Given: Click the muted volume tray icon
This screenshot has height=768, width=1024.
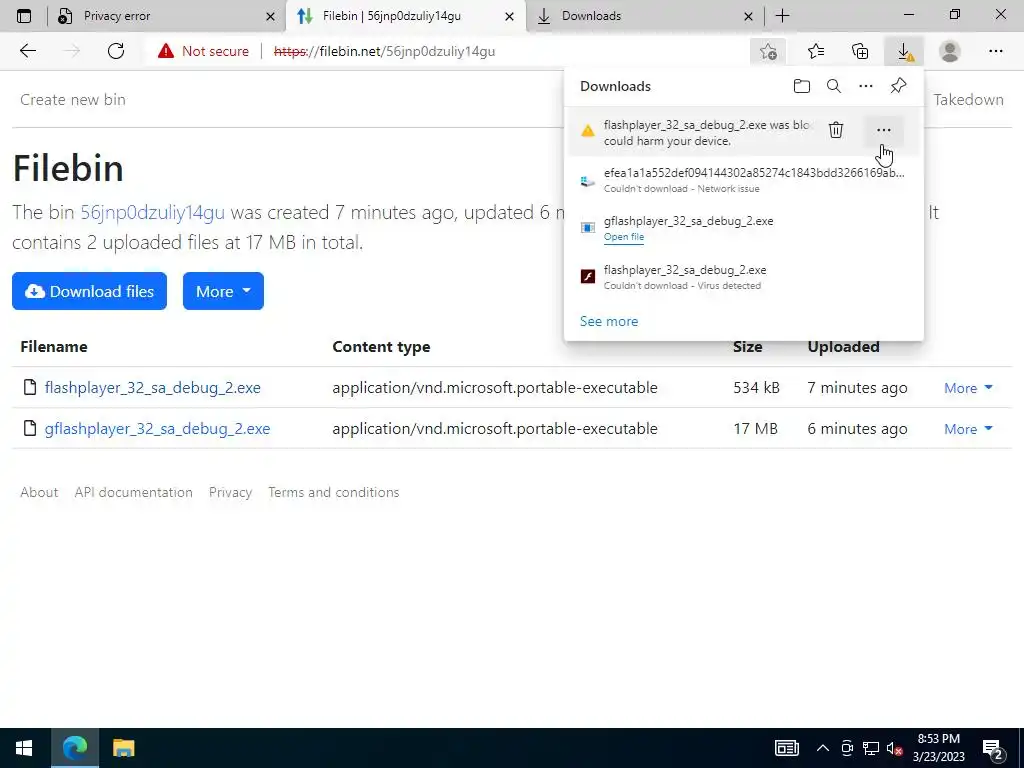Looking at the screenshot, I should [895, 748].
